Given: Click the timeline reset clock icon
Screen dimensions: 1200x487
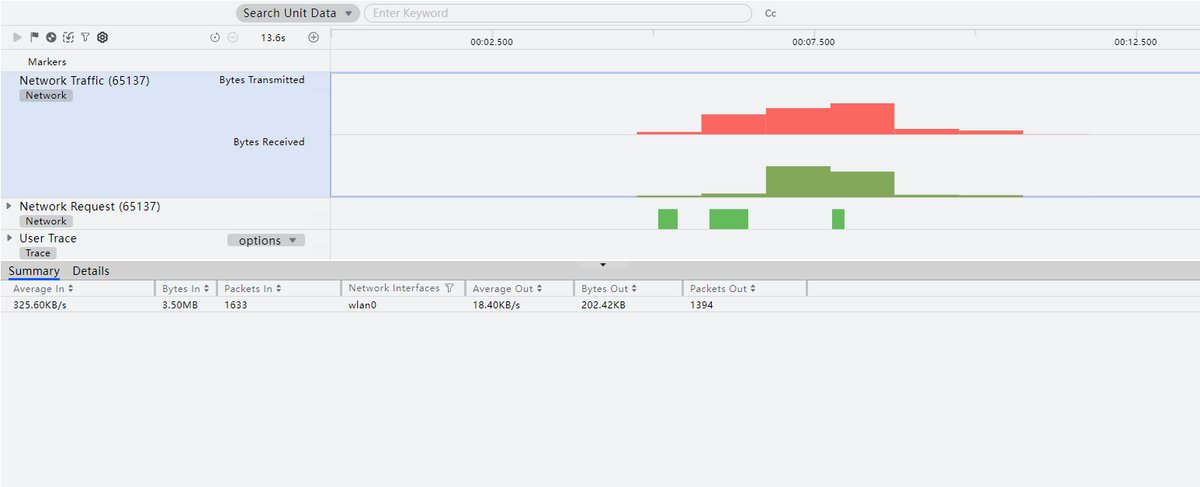Looking at the screenshot, I should point(215,38).
